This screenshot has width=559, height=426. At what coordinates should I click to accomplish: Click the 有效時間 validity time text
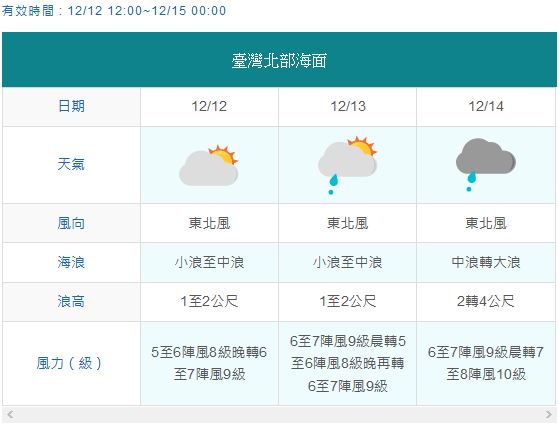pyautogui.click(x=114, y=10)
